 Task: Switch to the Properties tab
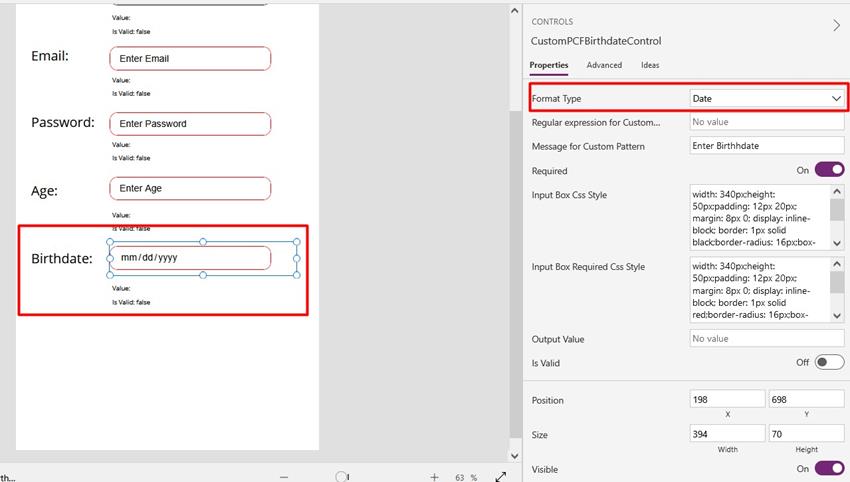coord(549,65)
